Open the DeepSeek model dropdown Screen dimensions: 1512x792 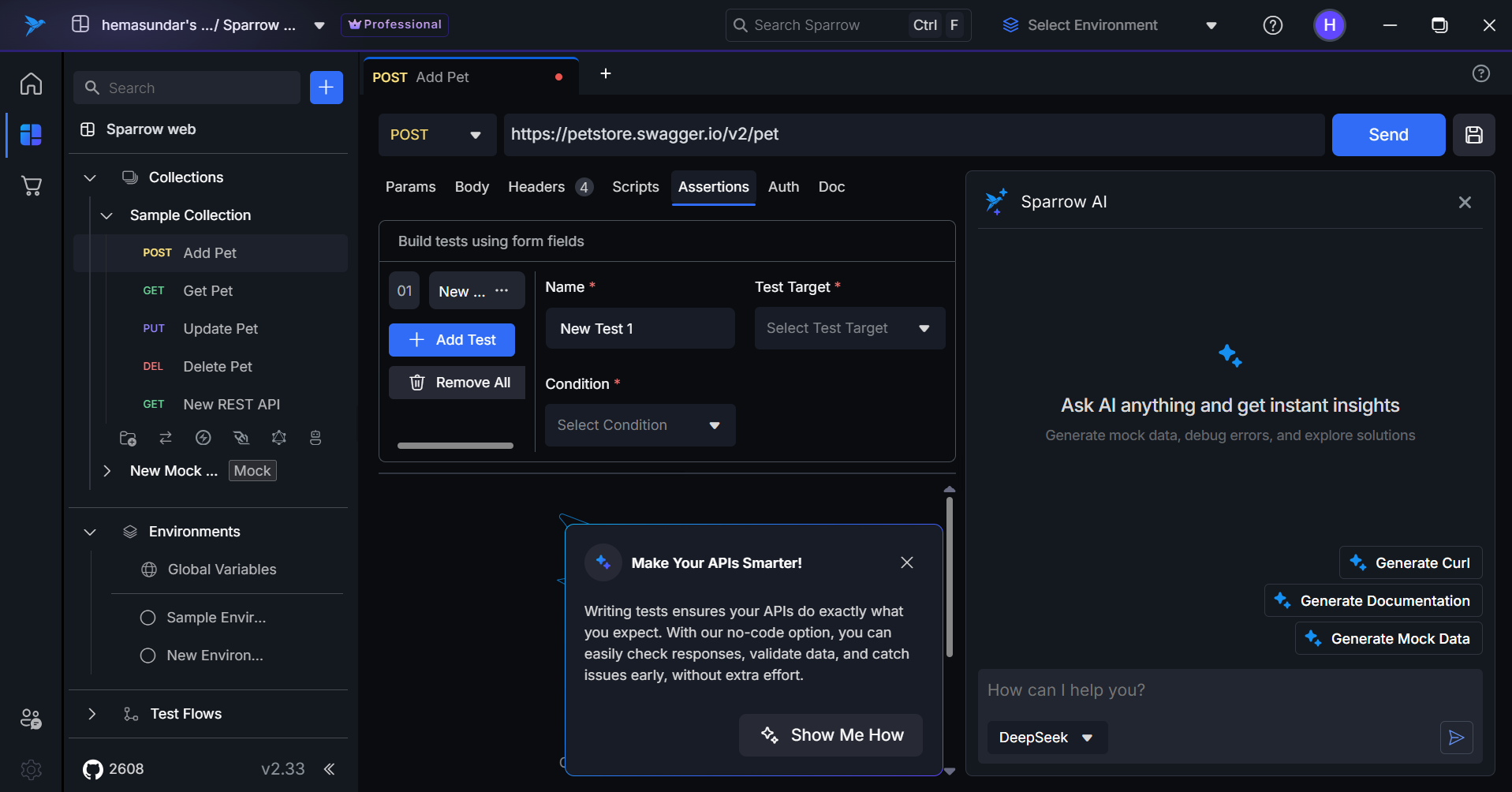(1046, 738)
